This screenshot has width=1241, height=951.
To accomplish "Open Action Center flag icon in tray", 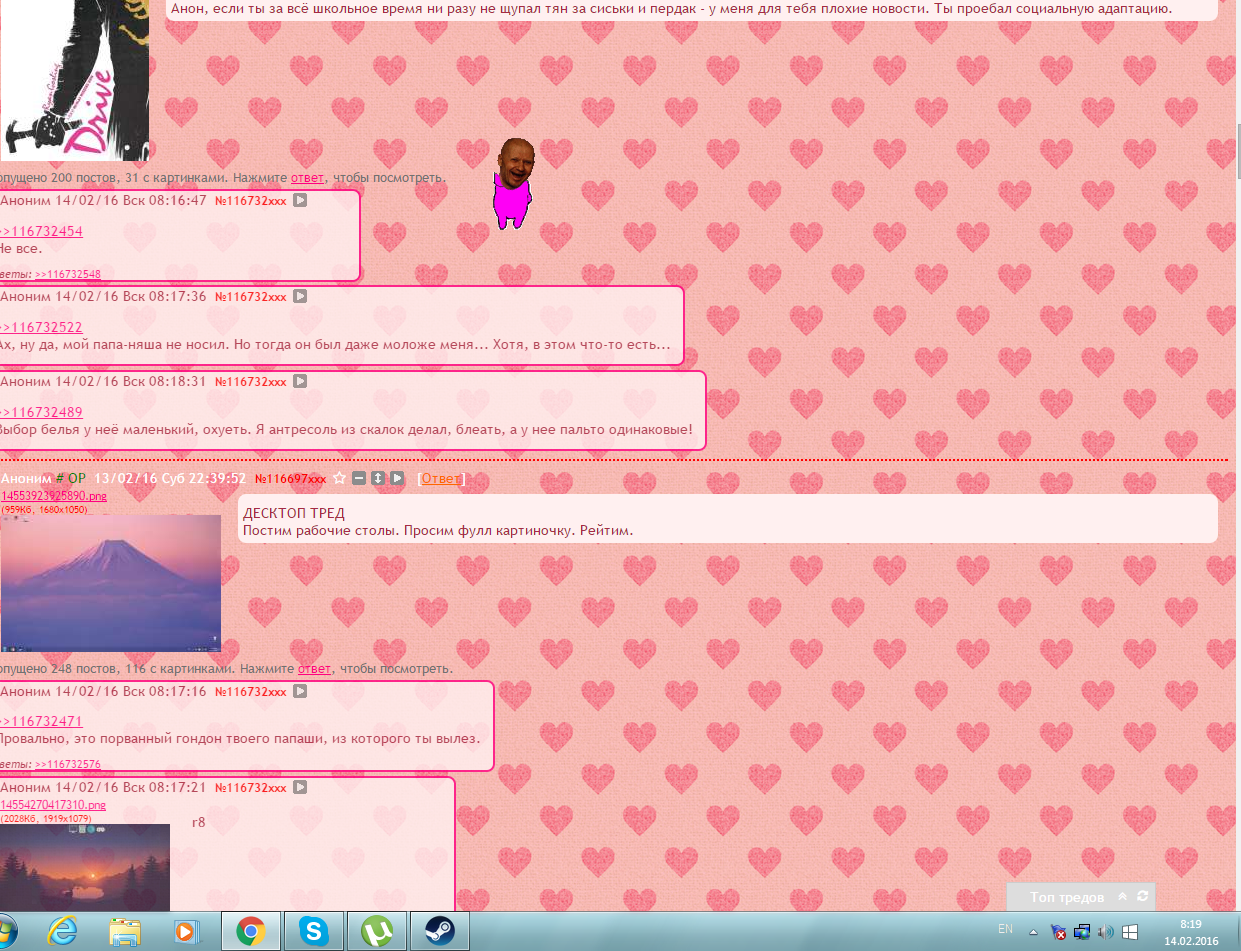I will tap(1059, 932).
